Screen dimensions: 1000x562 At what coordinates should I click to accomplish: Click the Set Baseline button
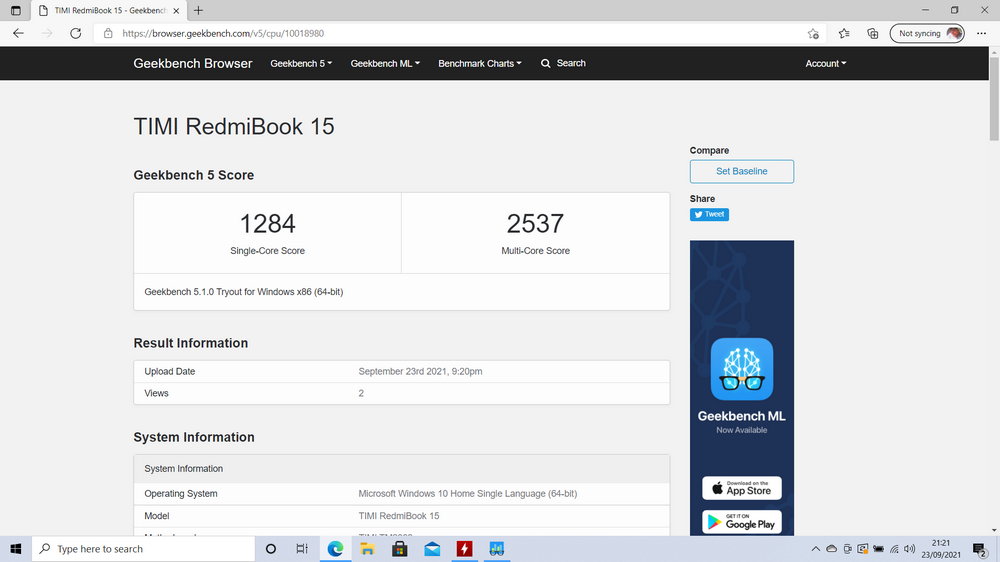(742, 171)
